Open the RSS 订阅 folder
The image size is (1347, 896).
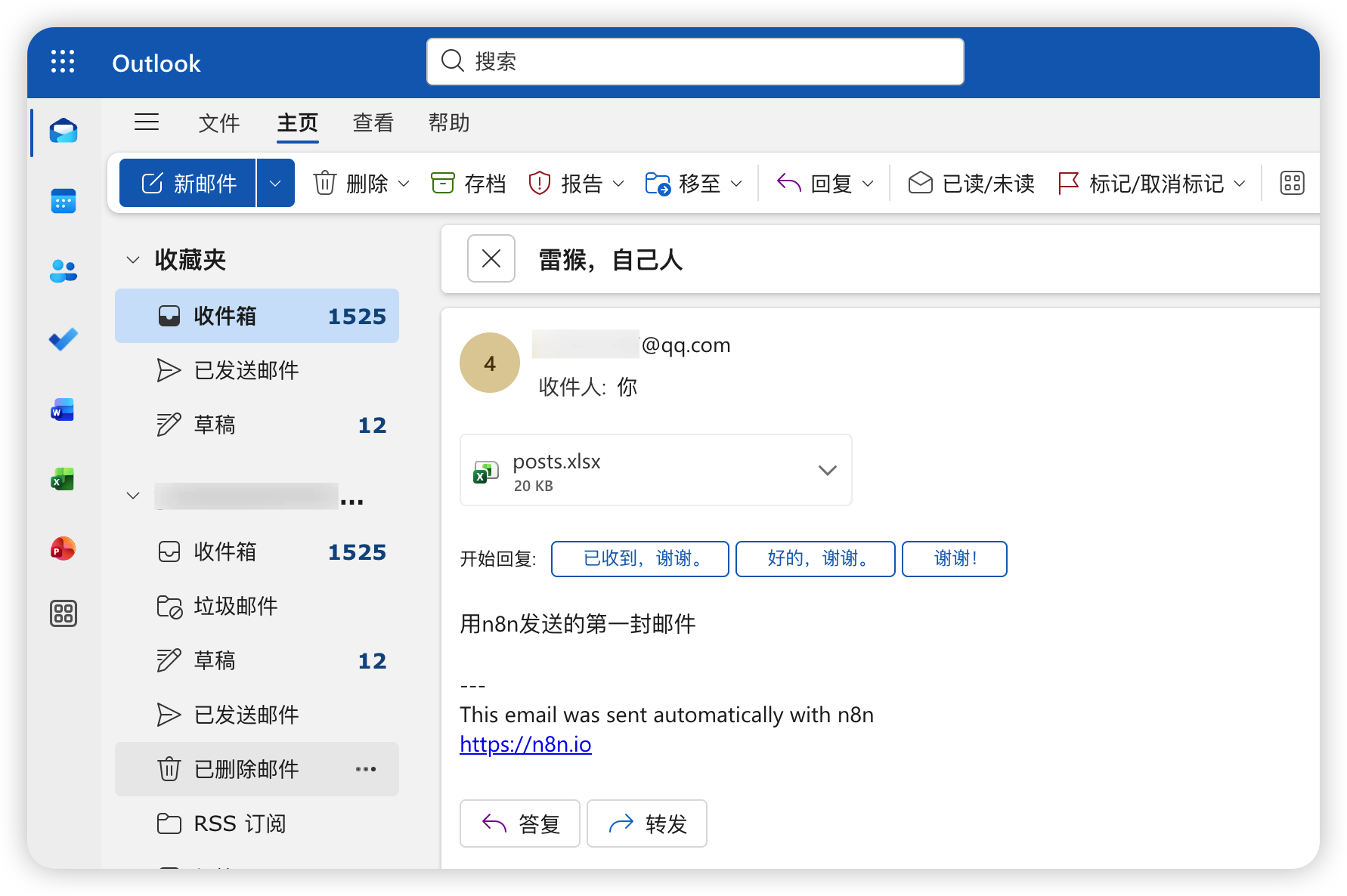tap(257, 823)
